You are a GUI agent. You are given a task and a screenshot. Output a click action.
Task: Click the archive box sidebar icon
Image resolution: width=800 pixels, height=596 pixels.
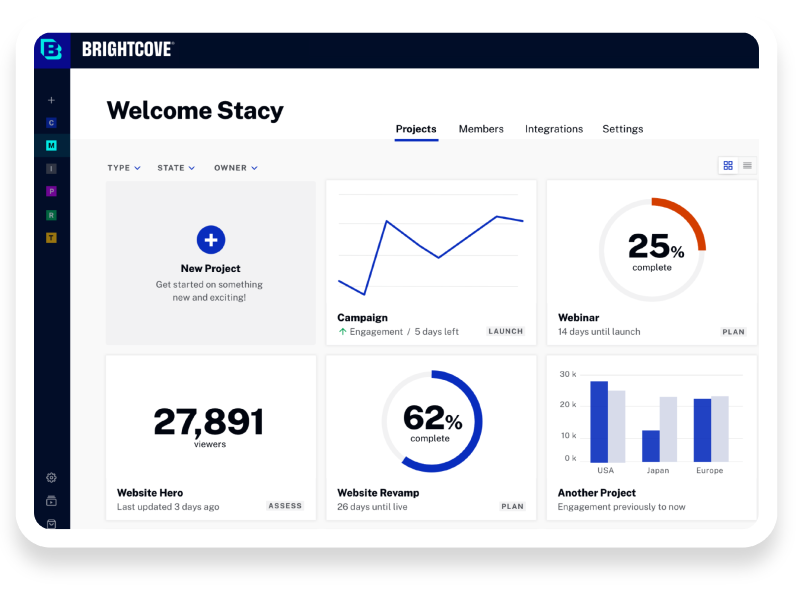[x=51, y=501]
